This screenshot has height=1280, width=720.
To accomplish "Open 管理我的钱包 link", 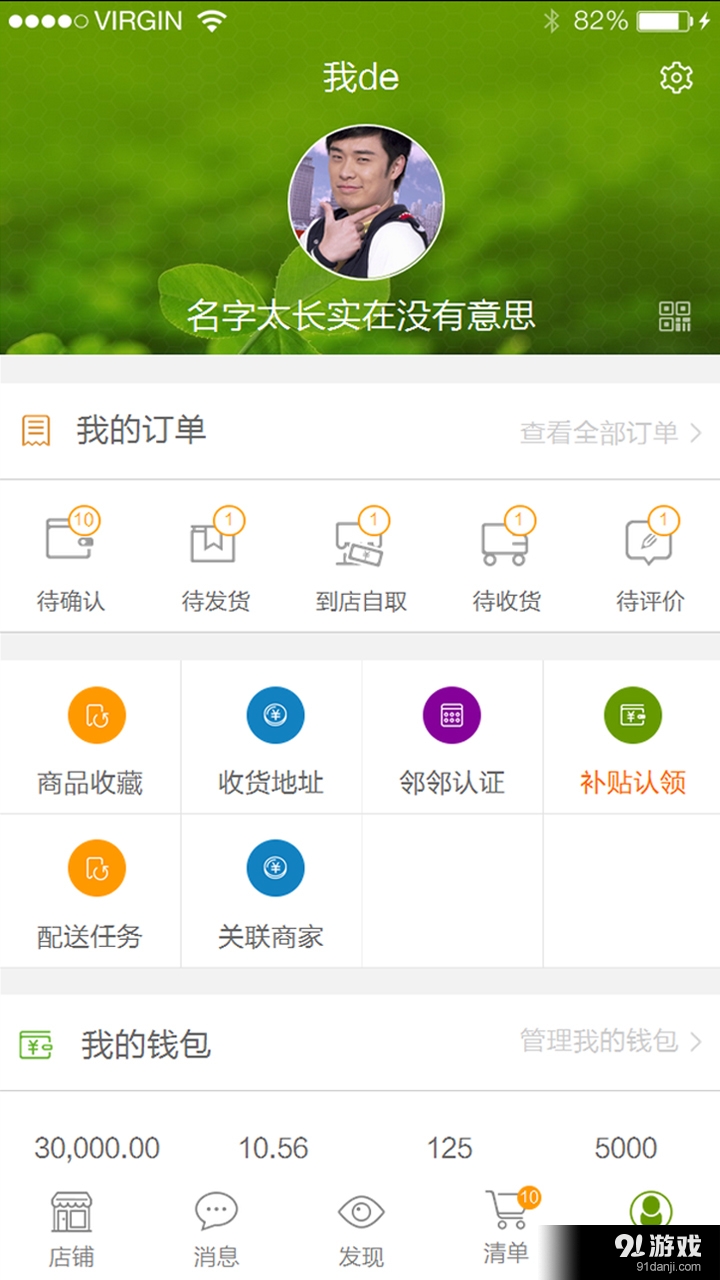I will pyautogui.click(x=599, y=1041).
